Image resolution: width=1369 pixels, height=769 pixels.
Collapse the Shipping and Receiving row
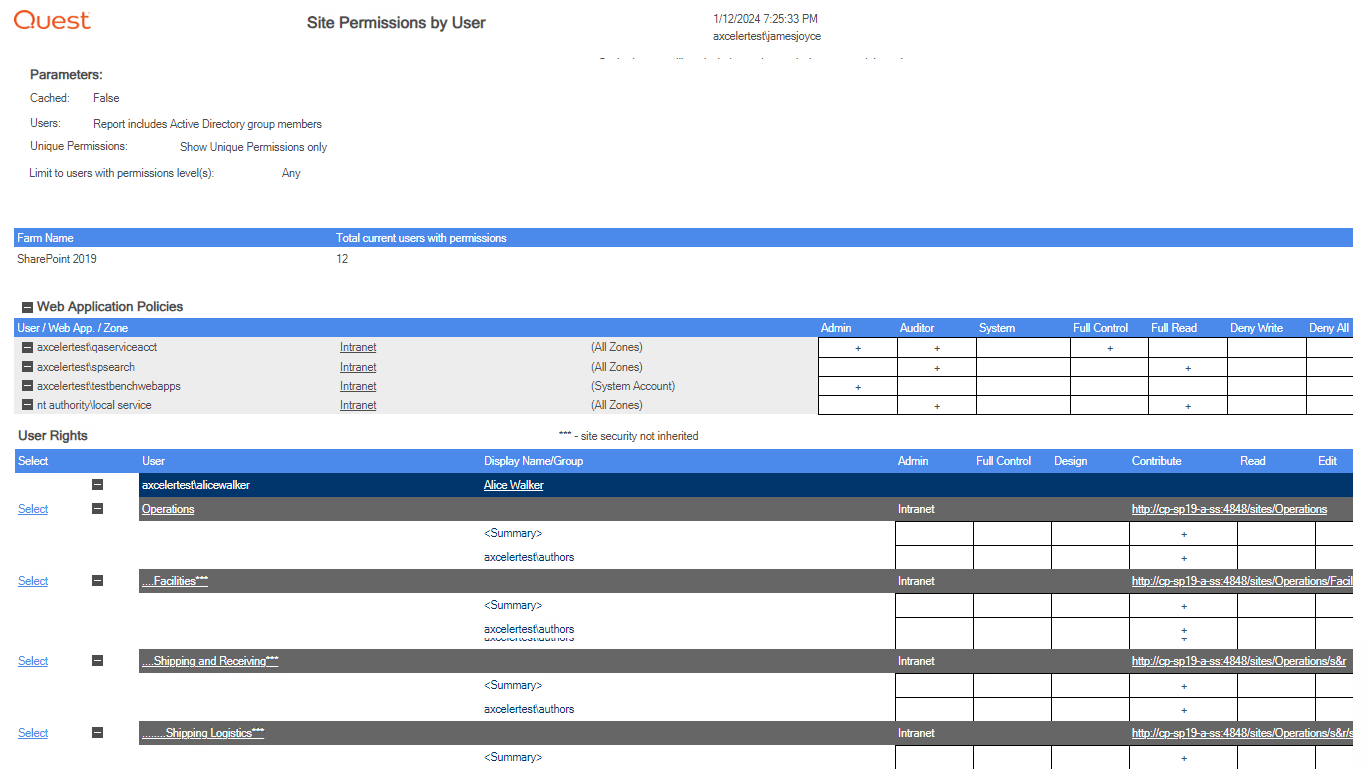(x=96, y=660)
